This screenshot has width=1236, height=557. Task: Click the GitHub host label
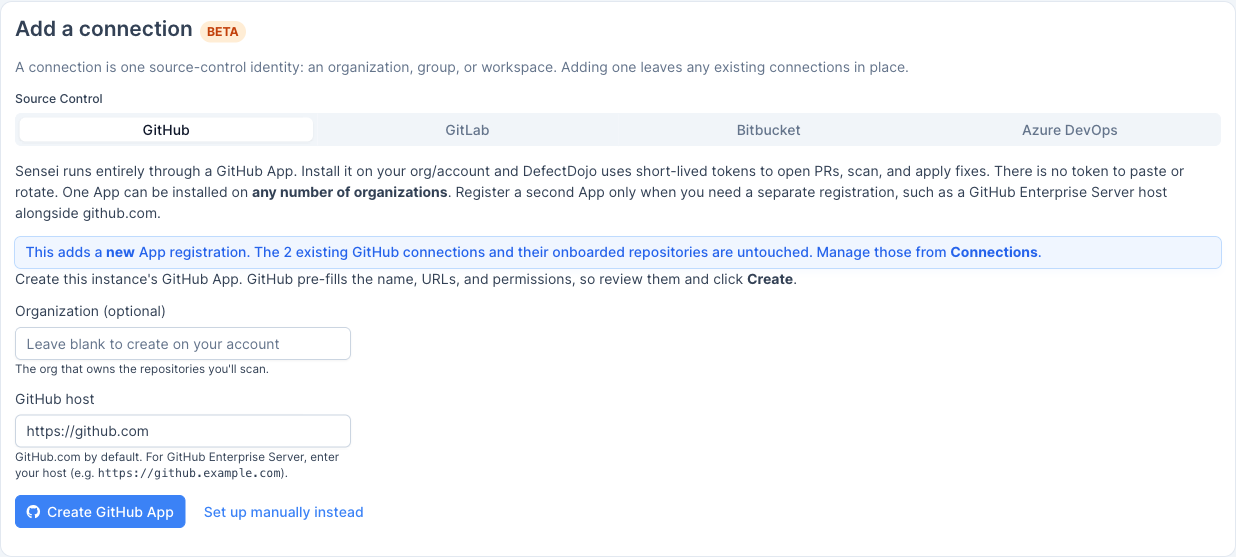click(55, 399)
